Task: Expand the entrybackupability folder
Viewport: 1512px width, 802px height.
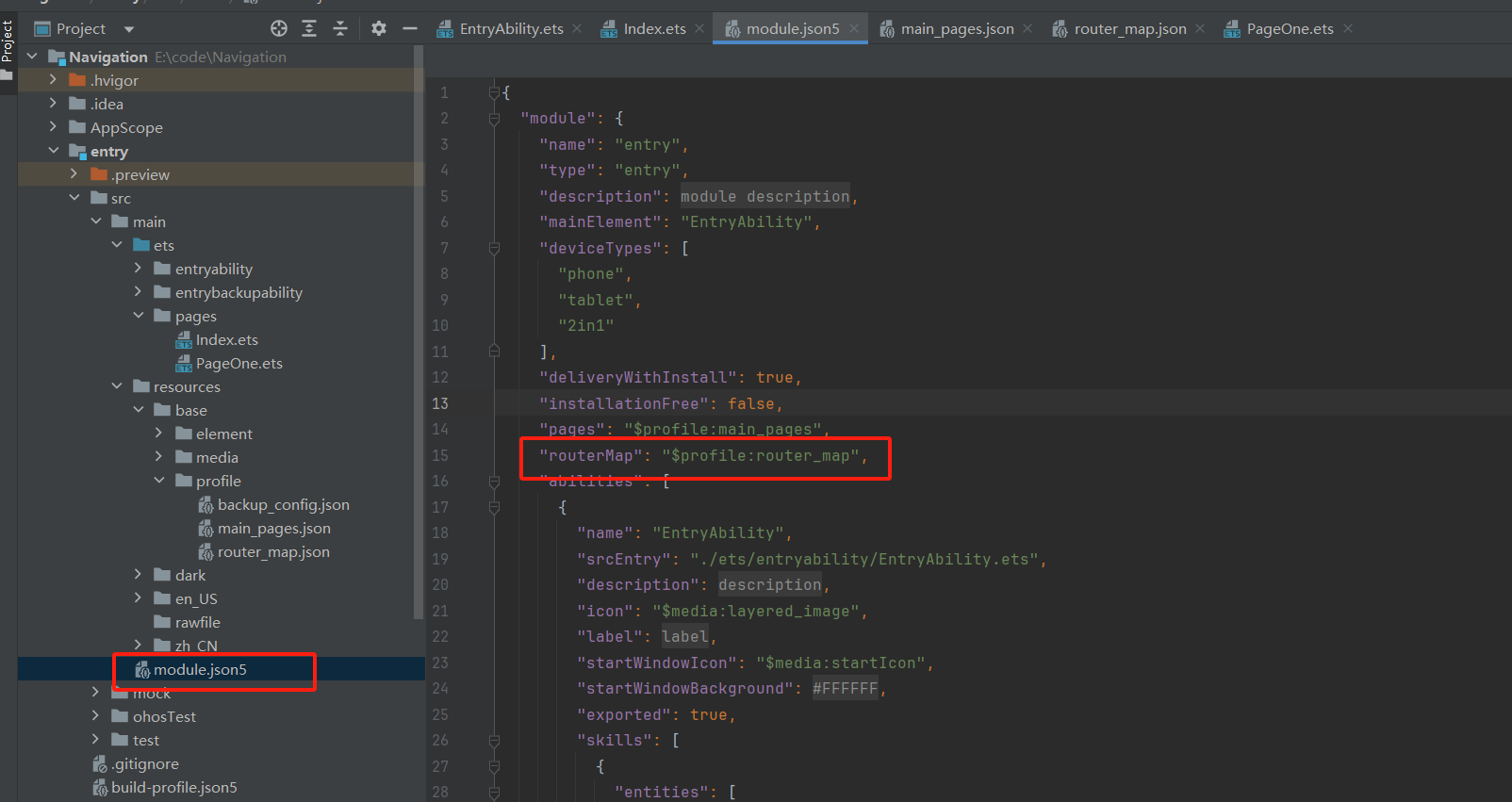Action: (x=139, y=292)
